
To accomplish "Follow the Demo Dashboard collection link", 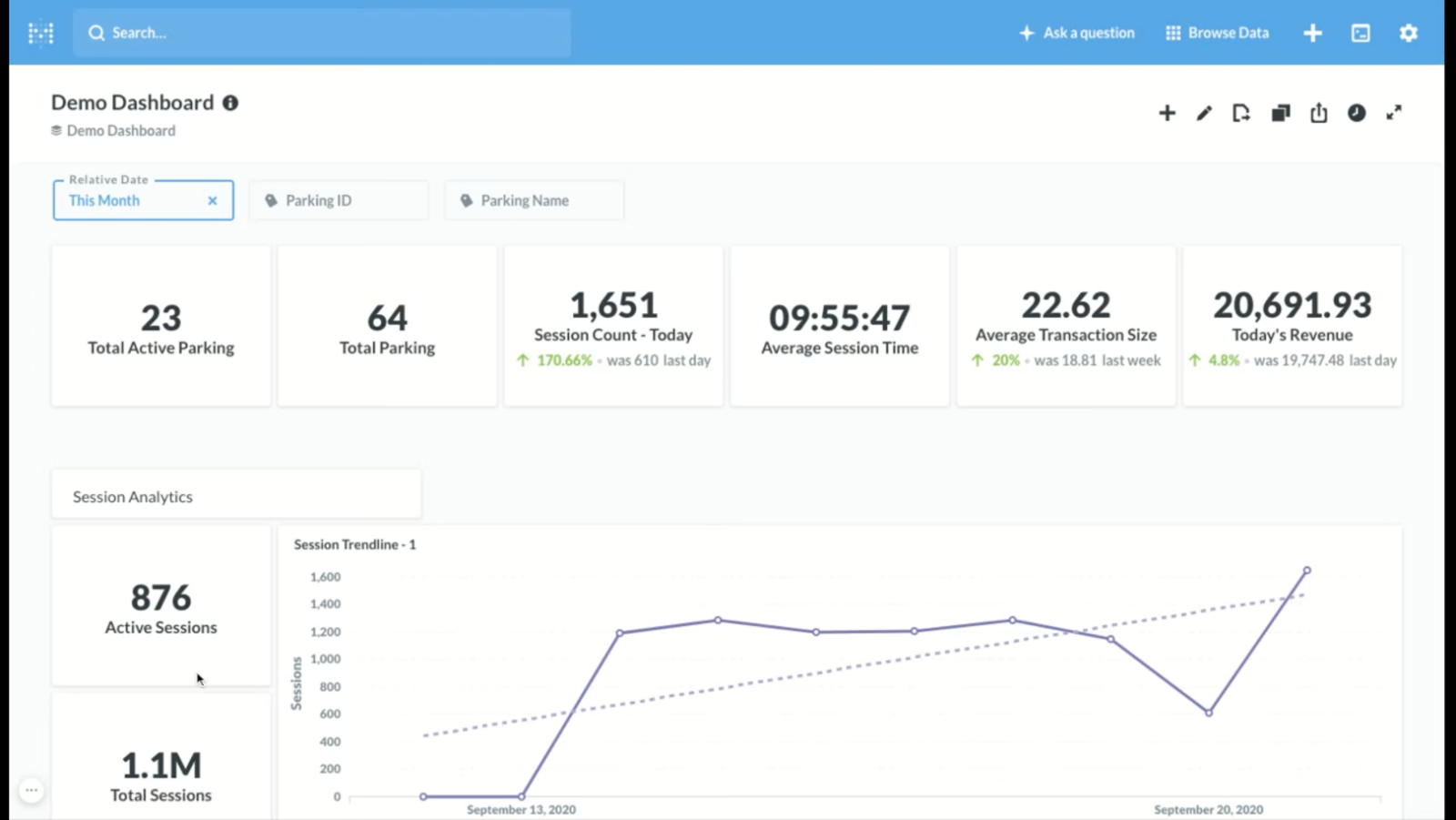I will point(120,131).
